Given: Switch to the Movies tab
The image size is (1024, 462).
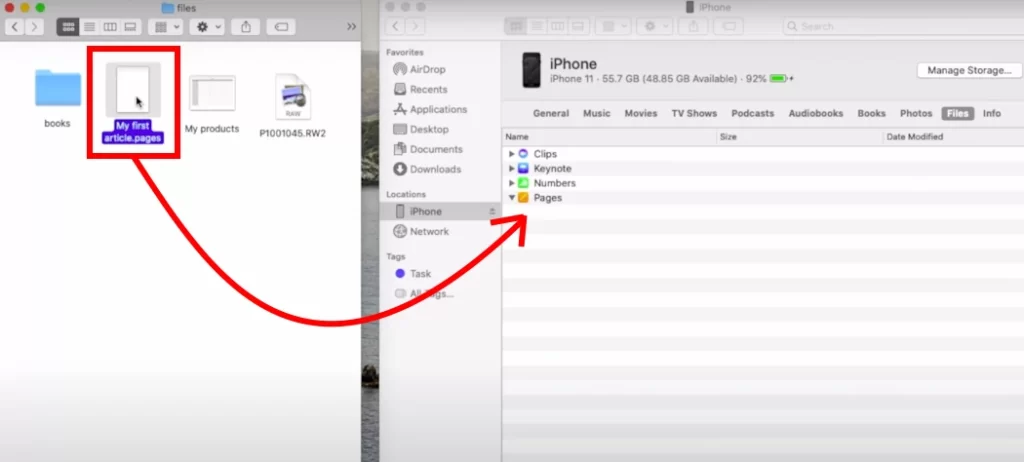Looking at the screenshot, I should (641, 113).
